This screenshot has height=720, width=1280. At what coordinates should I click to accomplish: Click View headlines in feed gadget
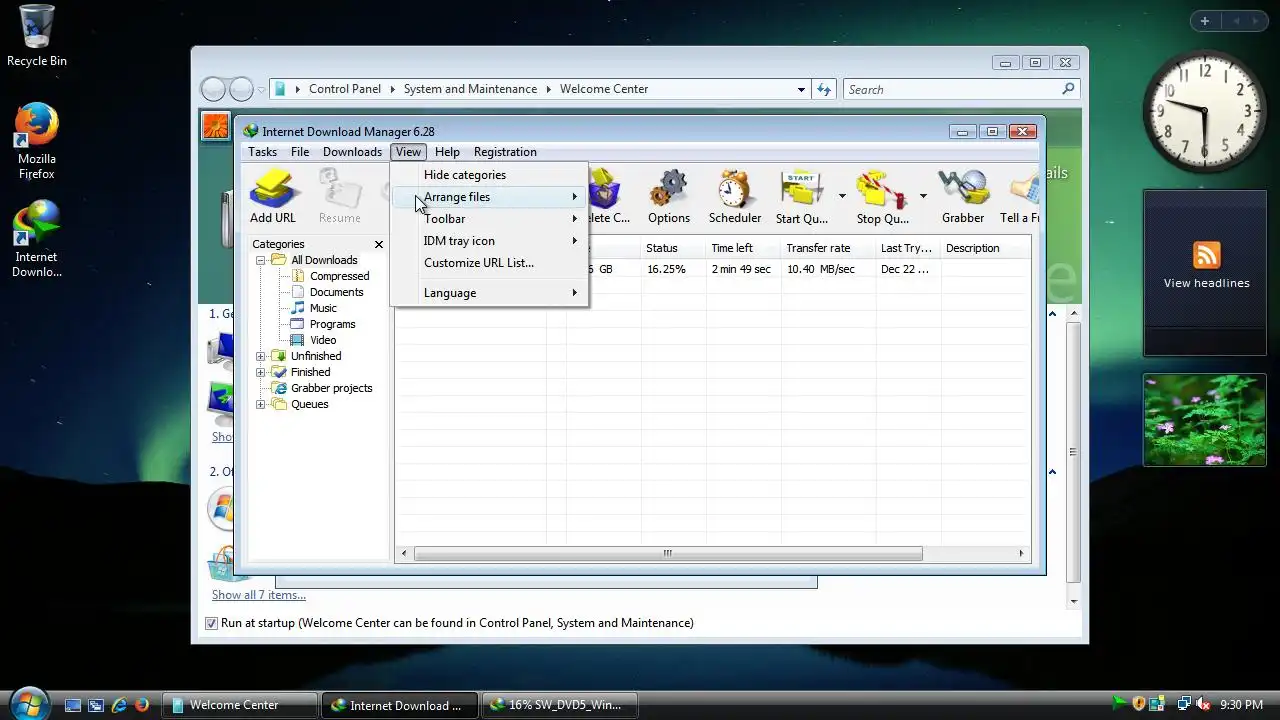[1206, 283]
